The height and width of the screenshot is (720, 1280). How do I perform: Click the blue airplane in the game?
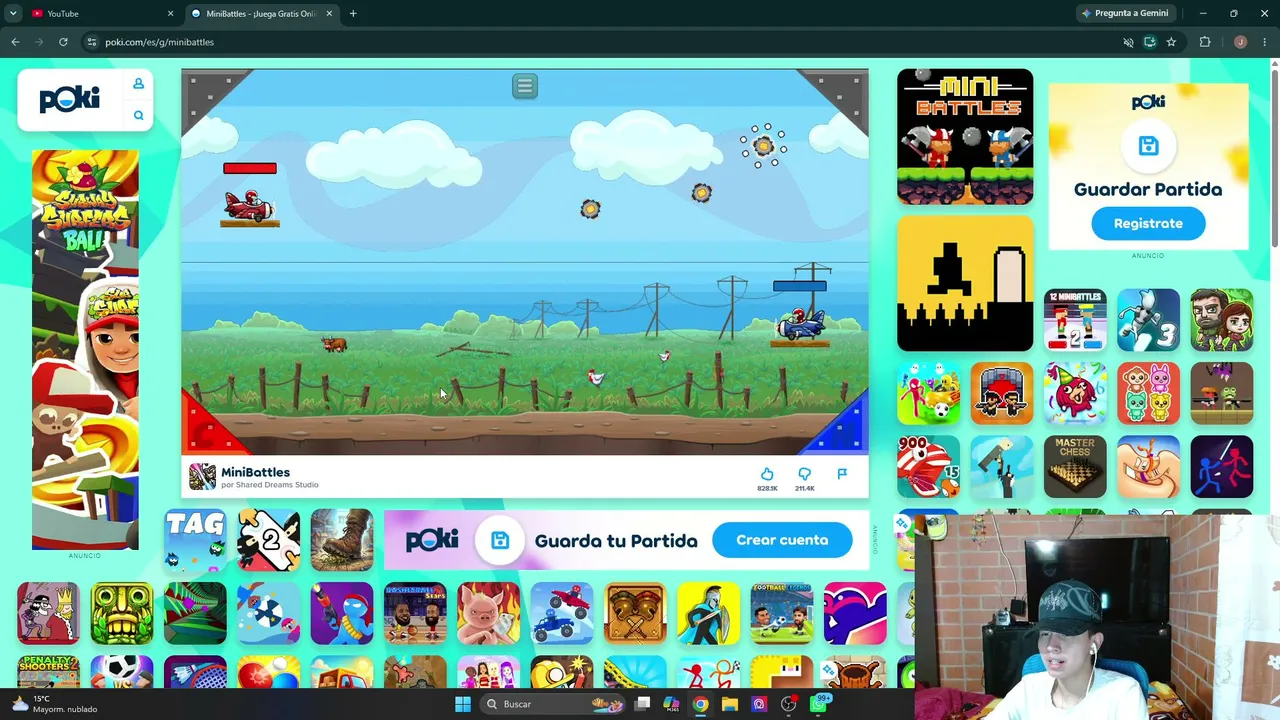click(x=801, y=325)
